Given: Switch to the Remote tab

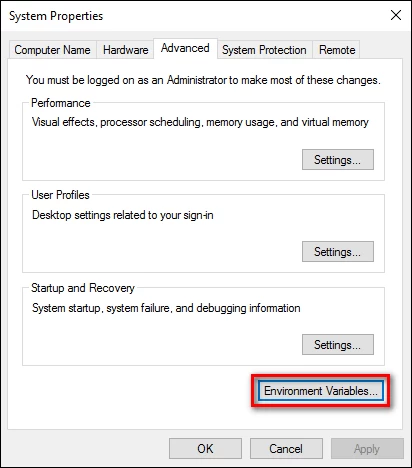Looking at the screenshot, I should pos(337,50).
